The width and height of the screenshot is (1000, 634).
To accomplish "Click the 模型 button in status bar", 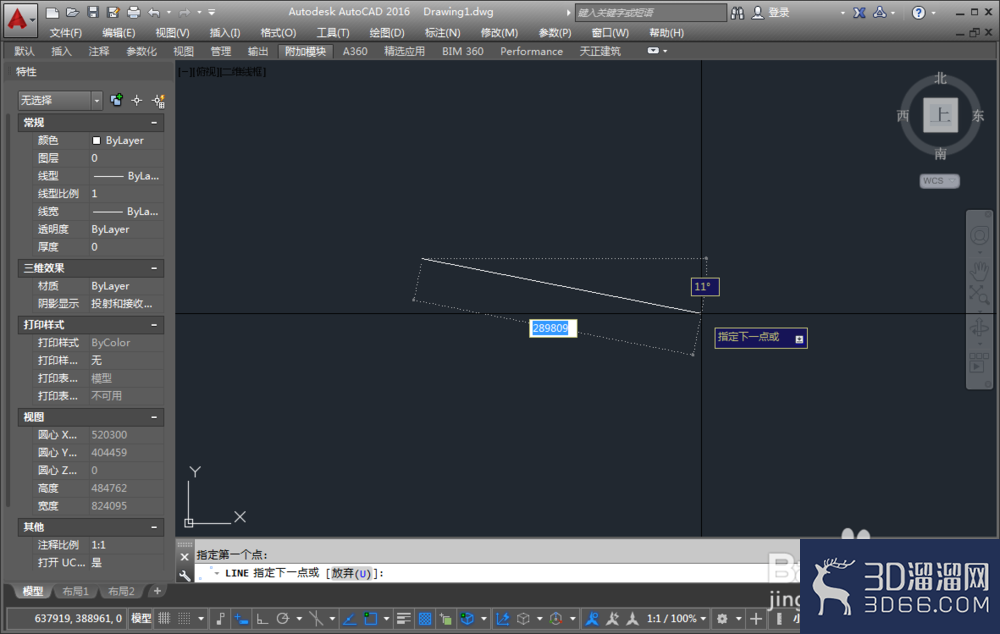I will (141, 618).
